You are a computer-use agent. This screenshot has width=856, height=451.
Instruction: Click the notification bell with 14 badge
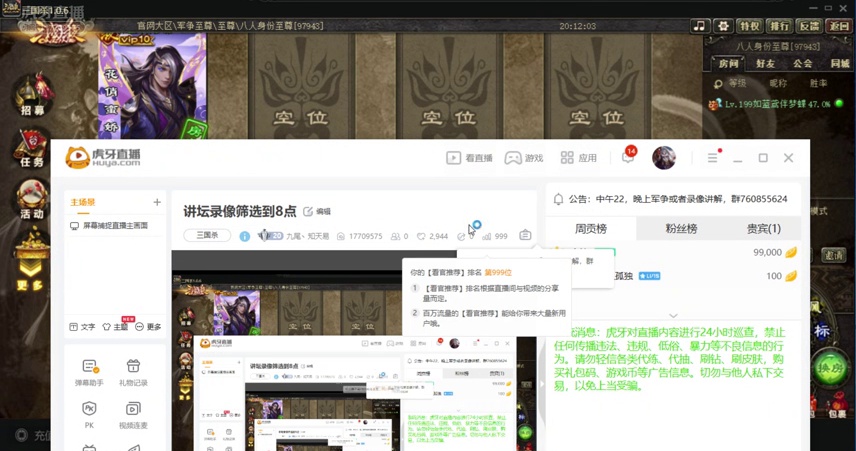click(628, 158)
